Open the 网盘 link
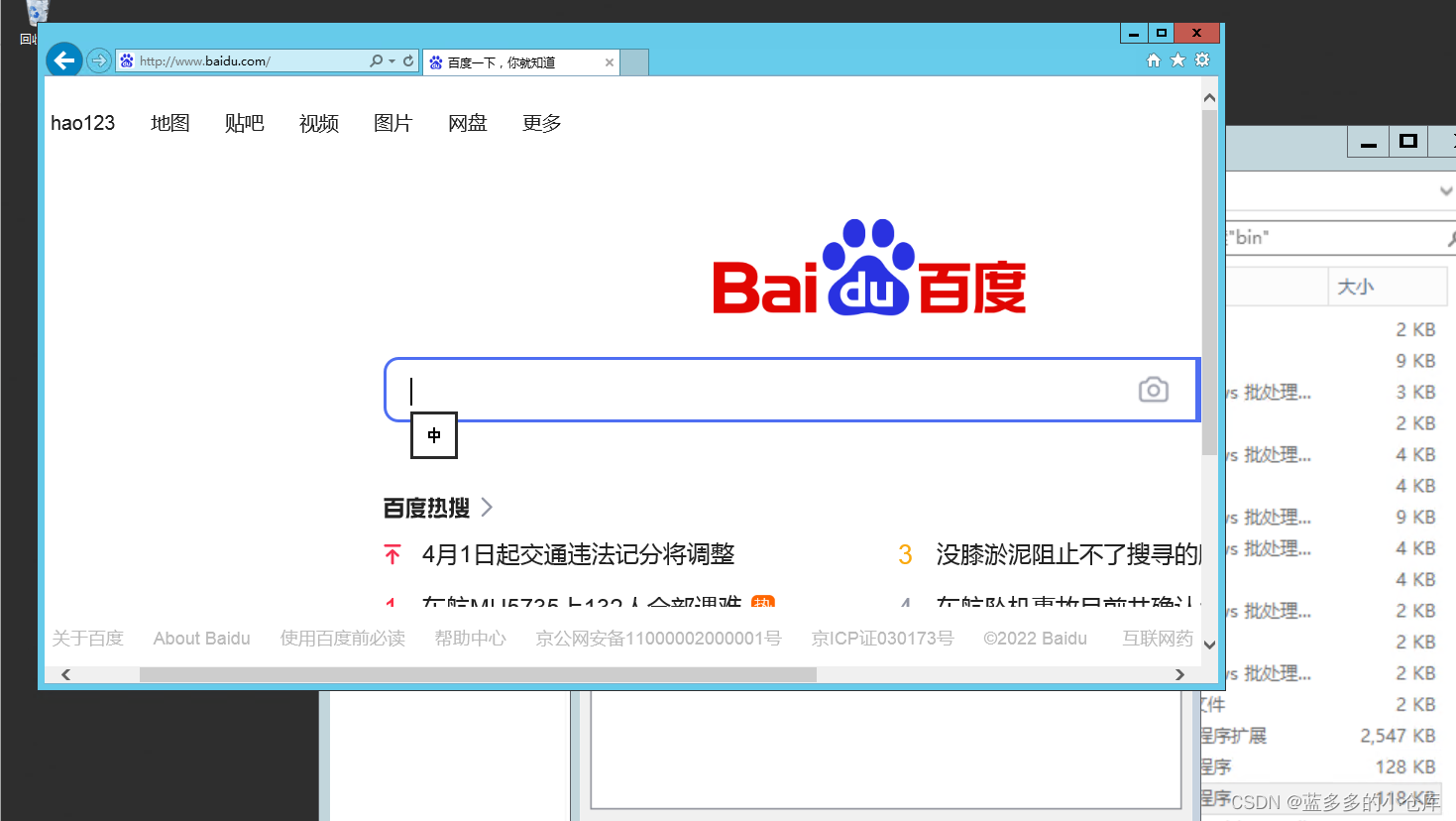Viewport: 1456px width, 821px height. (468, 123)
